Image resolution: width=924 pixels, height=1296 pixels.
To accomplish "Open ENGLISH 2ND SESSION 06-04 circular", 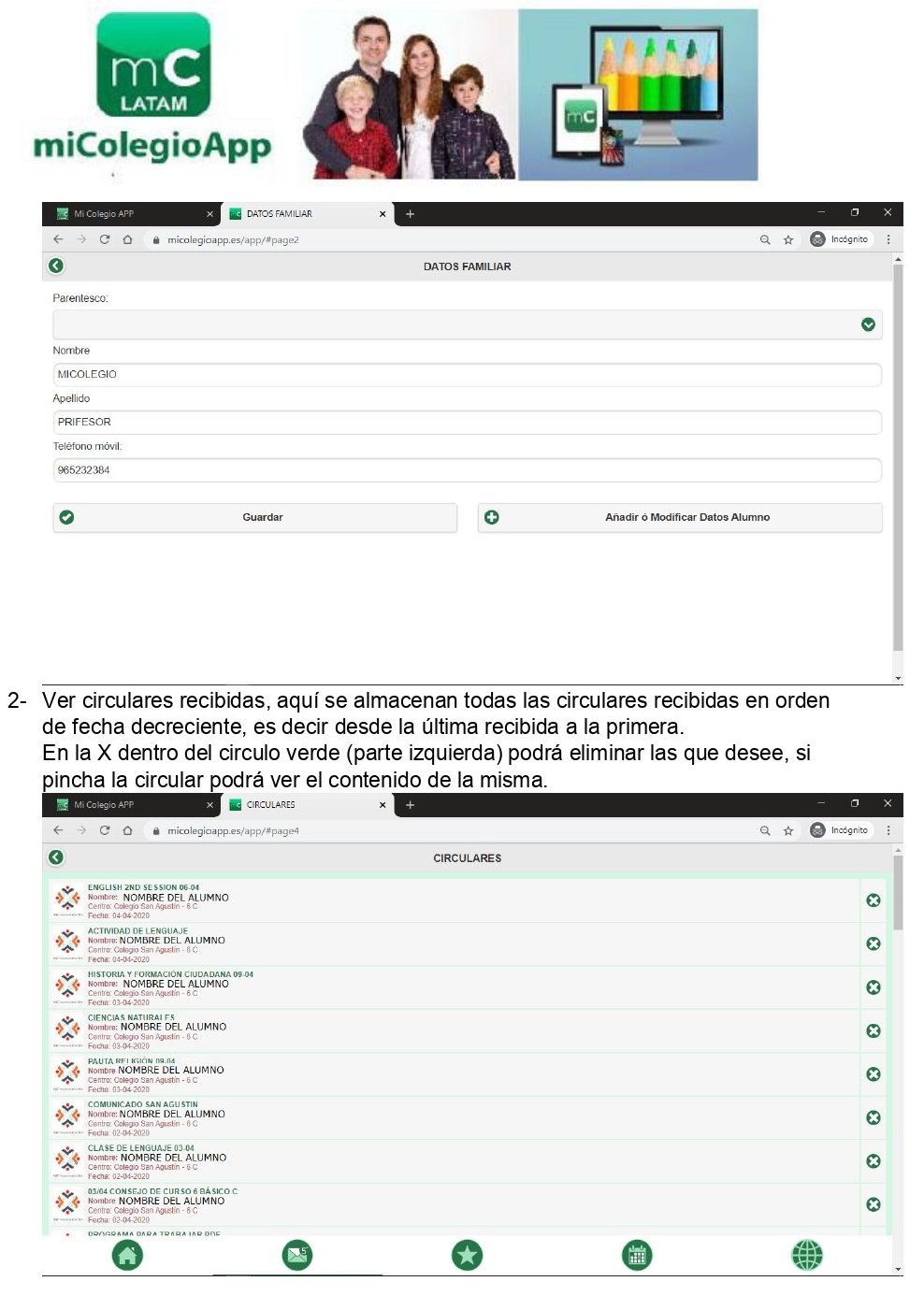I will pos(455,900).
